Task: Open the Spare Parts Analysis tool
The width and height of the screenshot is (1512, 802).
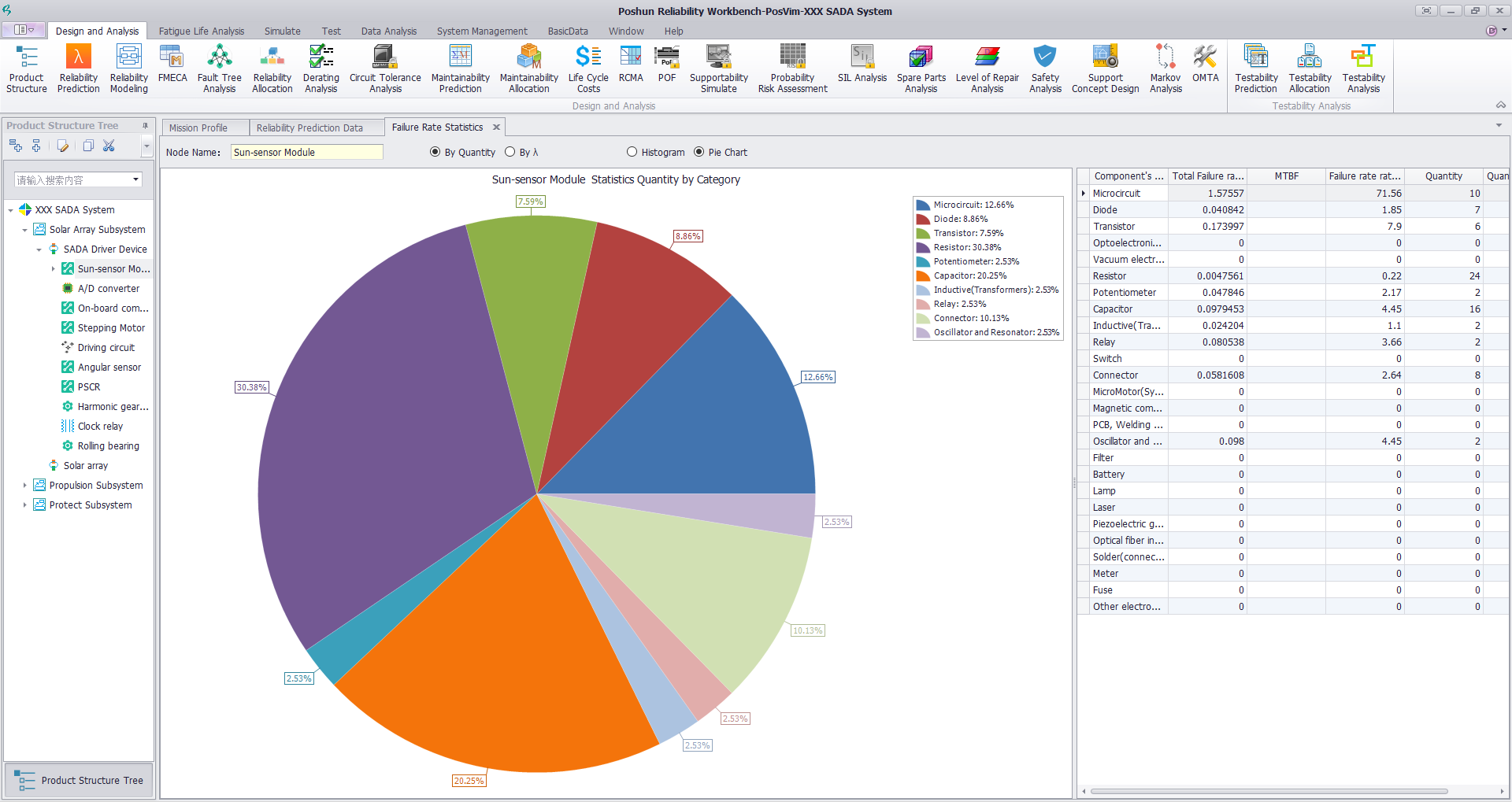Action: tap(921, 68)
